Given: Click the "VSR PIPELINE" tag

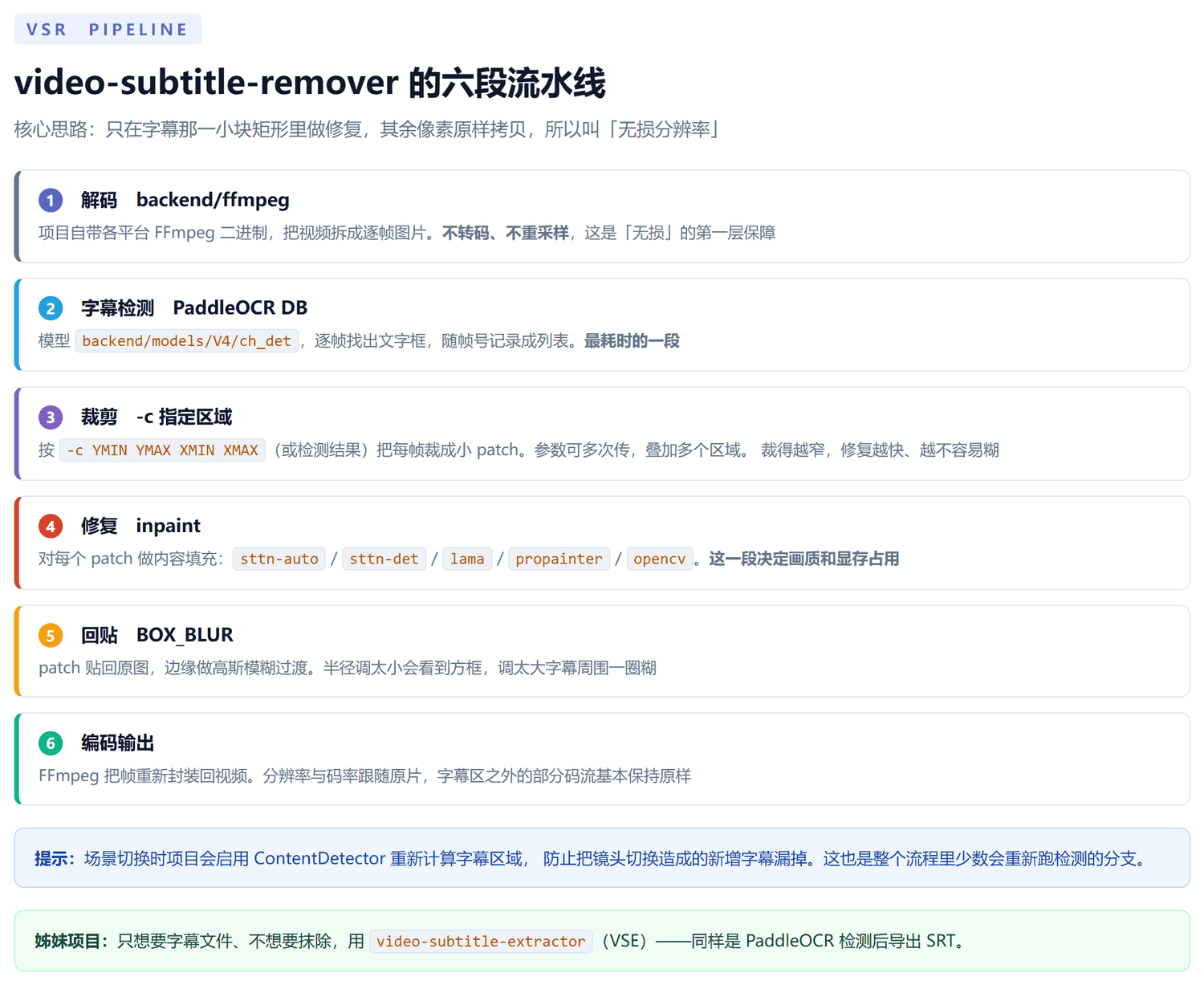Looking at the screenshot, I should pyautogui.click(x=108, y=30).
